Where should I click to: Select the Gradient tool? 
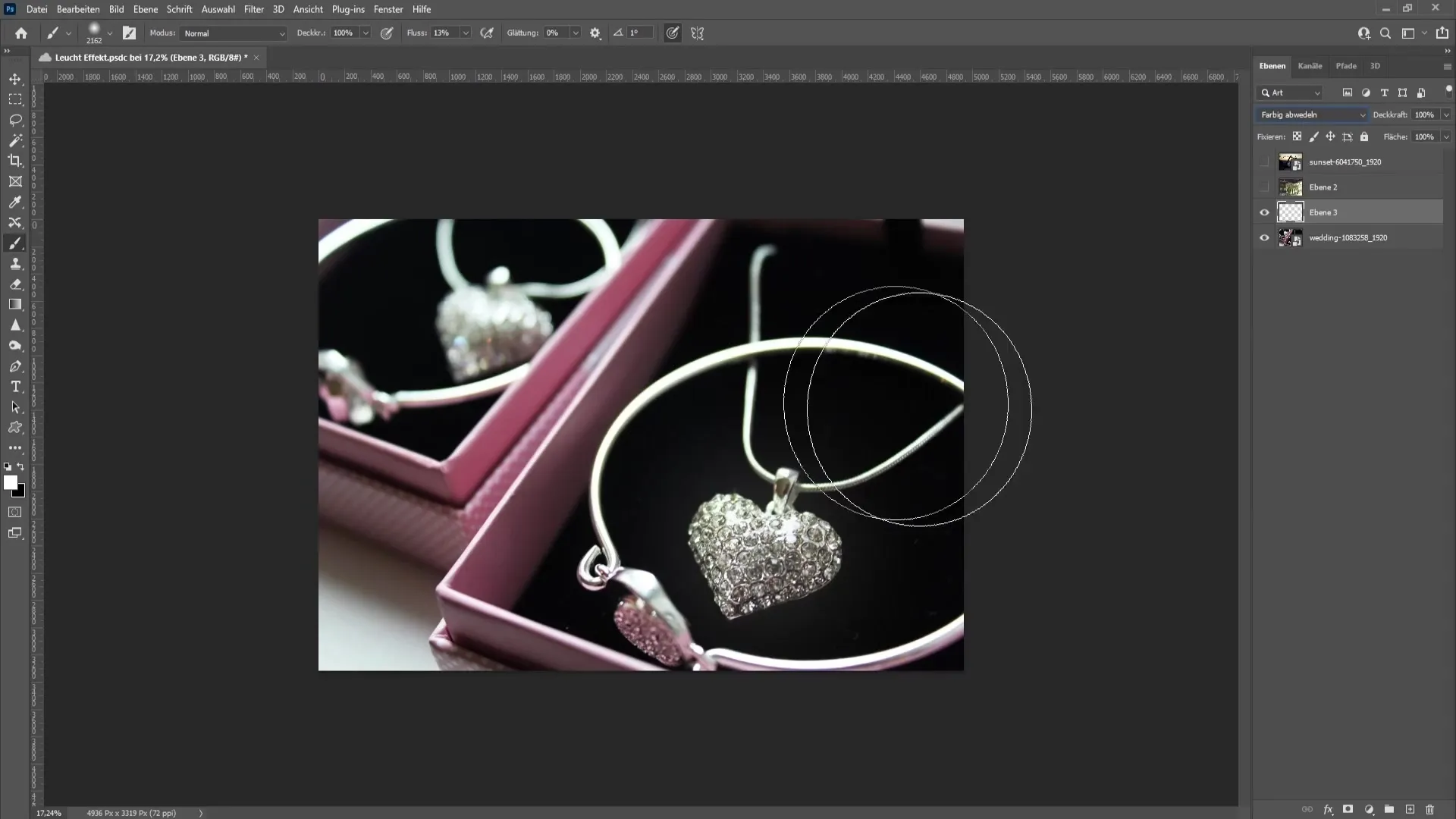click(x=16, y=305)
